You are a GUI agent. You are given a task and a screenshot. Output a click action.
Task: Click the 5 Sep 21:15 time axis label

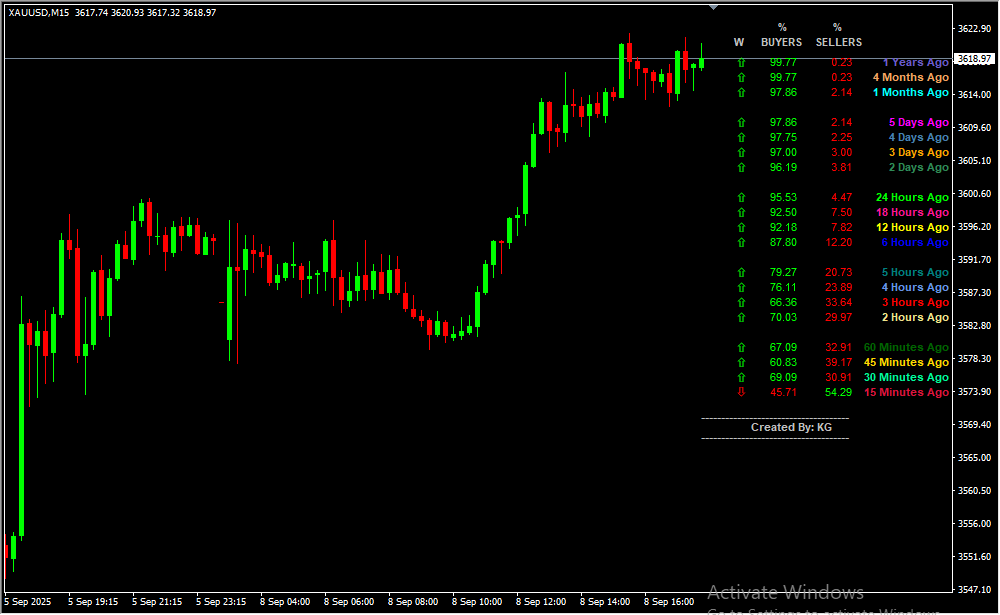pos(156,602)
